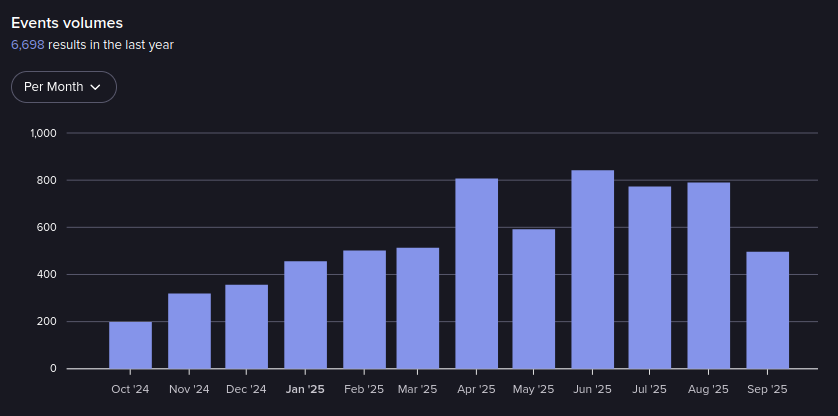Click the bold Jan '25 axis label
Screen dimensions: 838x416
click(305, 389)
